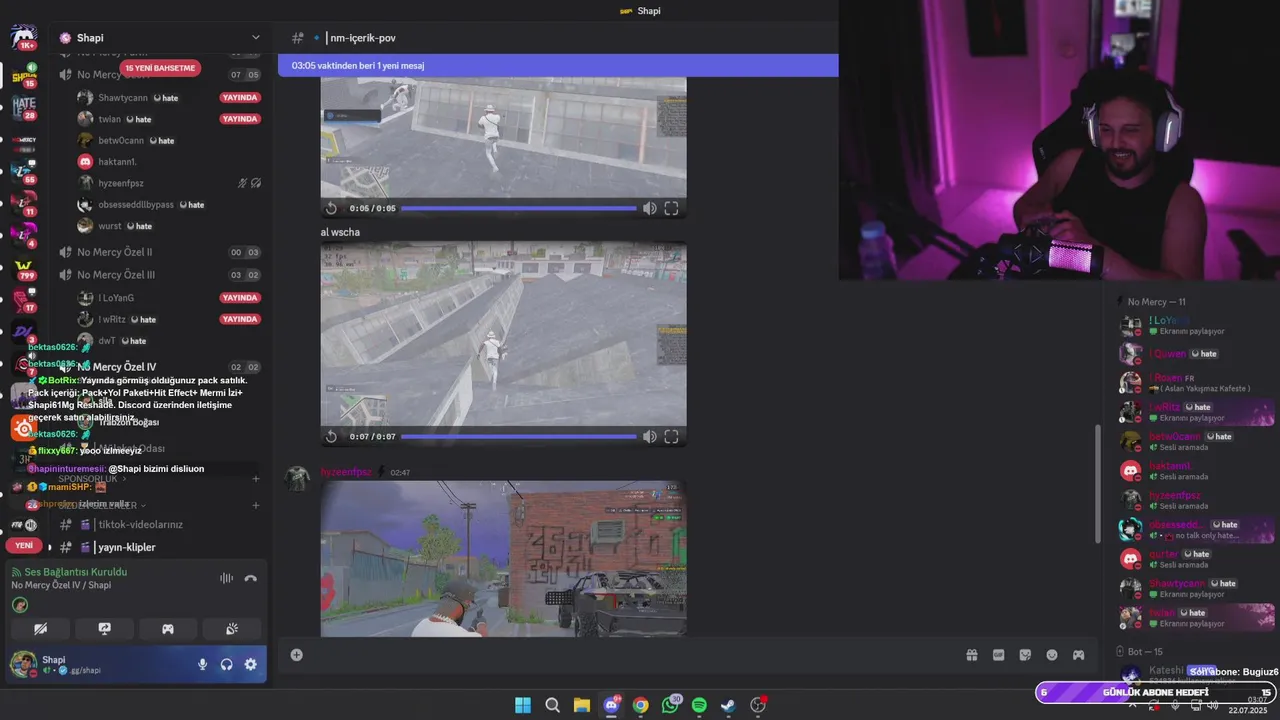Add attachment with the plus button
This screenshot has width=1280, height=720.
click(296, 655)
